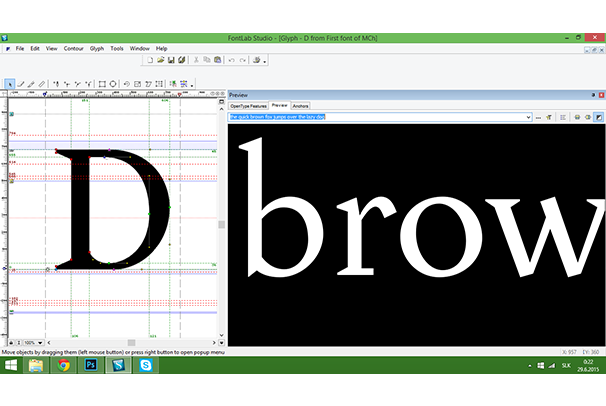Click the Copy toolbar icon
Image resolution: width=606 pixels, height=406 pixels.
click(x=205, y=60)
